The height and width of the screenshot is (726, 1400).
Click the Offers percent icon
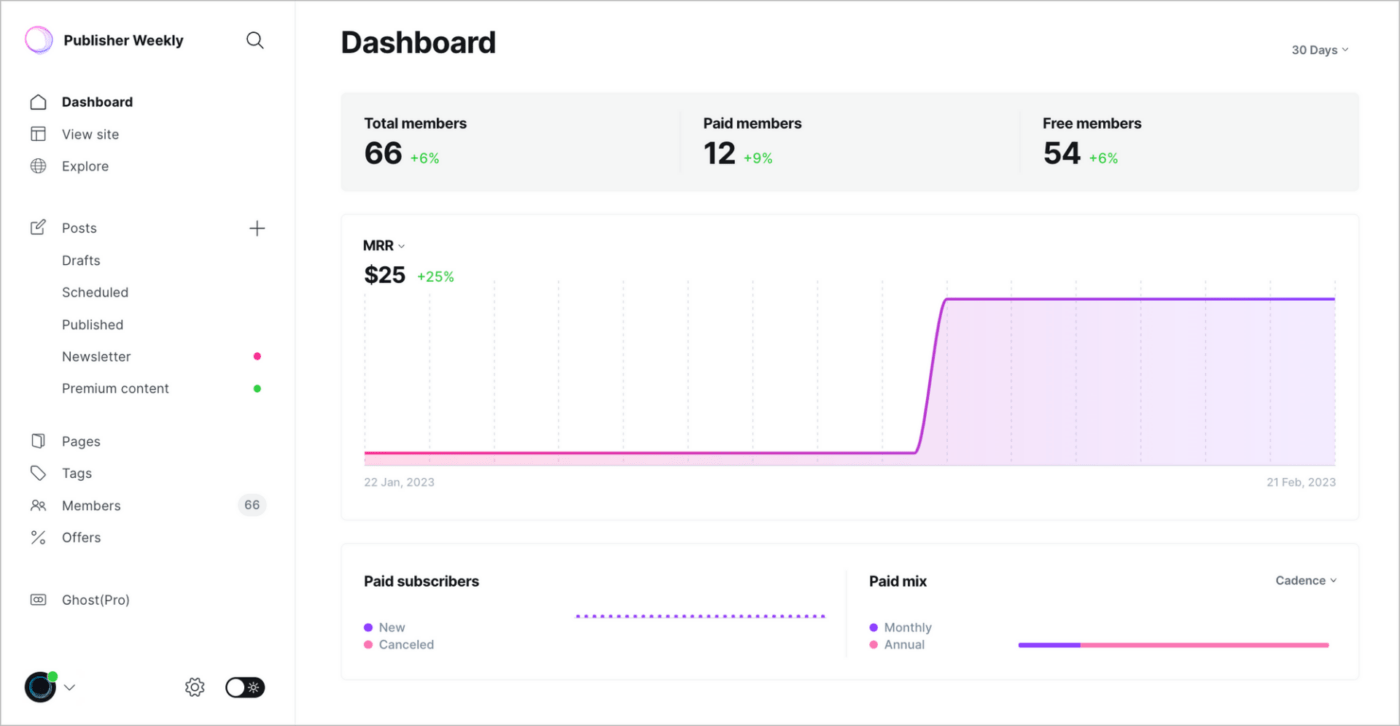[x=38, y=537]
